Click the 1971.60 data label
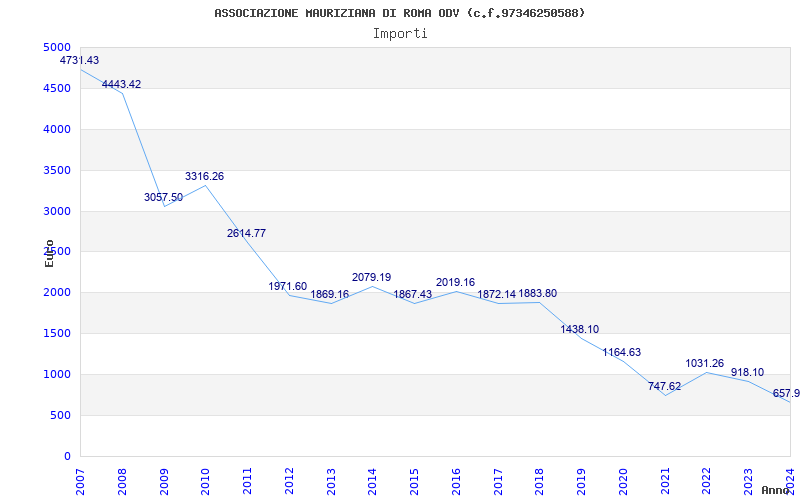This screenshot has width=800, height=500. pos(288,286)
